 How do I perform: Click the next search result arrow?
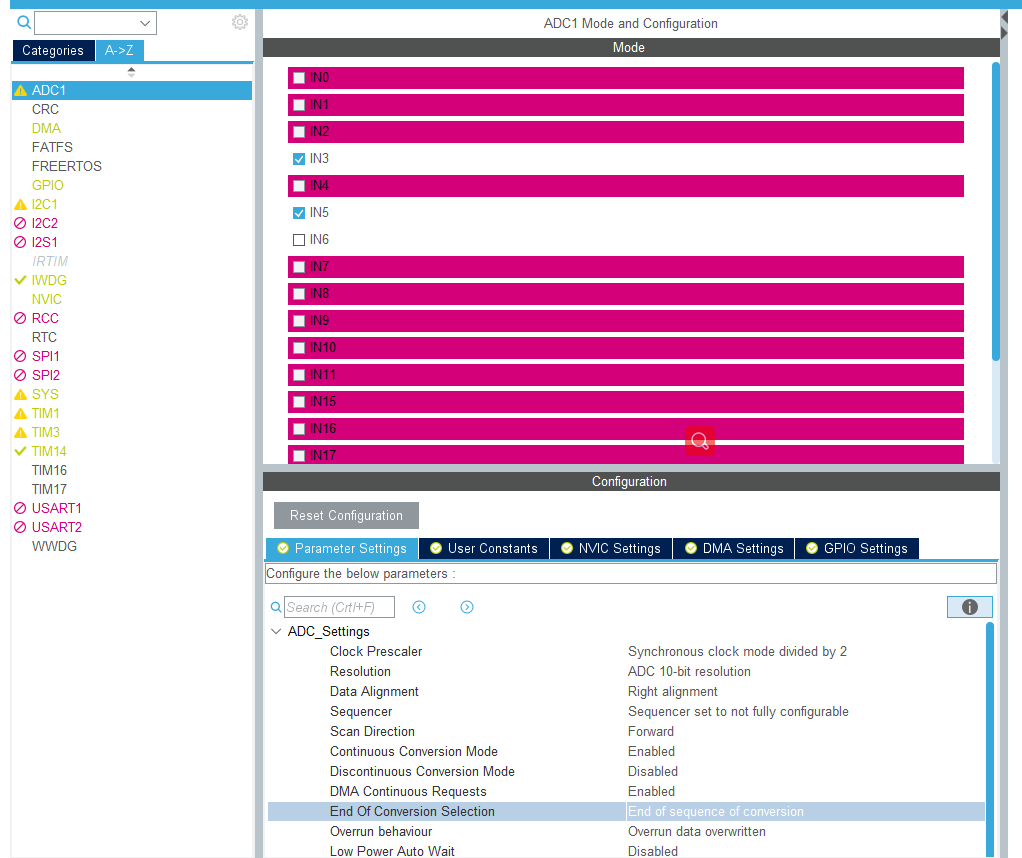tap(467, 607)
